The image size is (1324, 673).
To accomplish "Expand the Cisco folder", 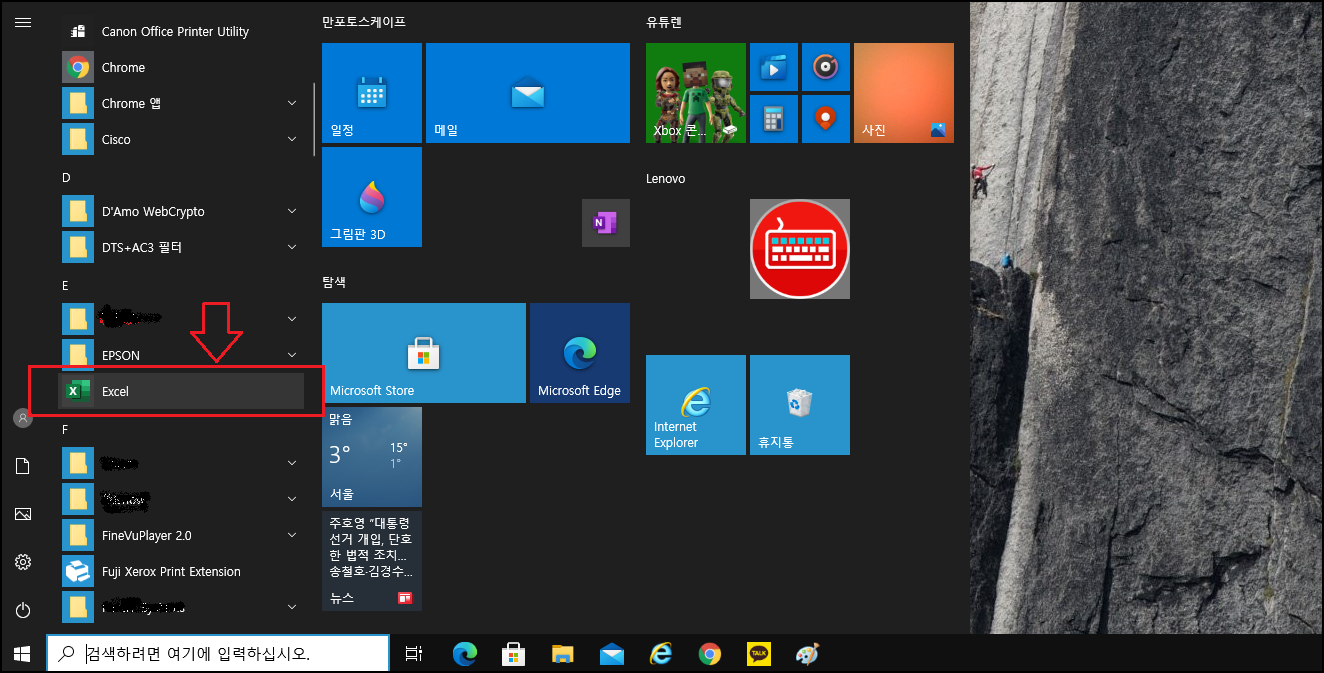I will (x=181, y=139).
